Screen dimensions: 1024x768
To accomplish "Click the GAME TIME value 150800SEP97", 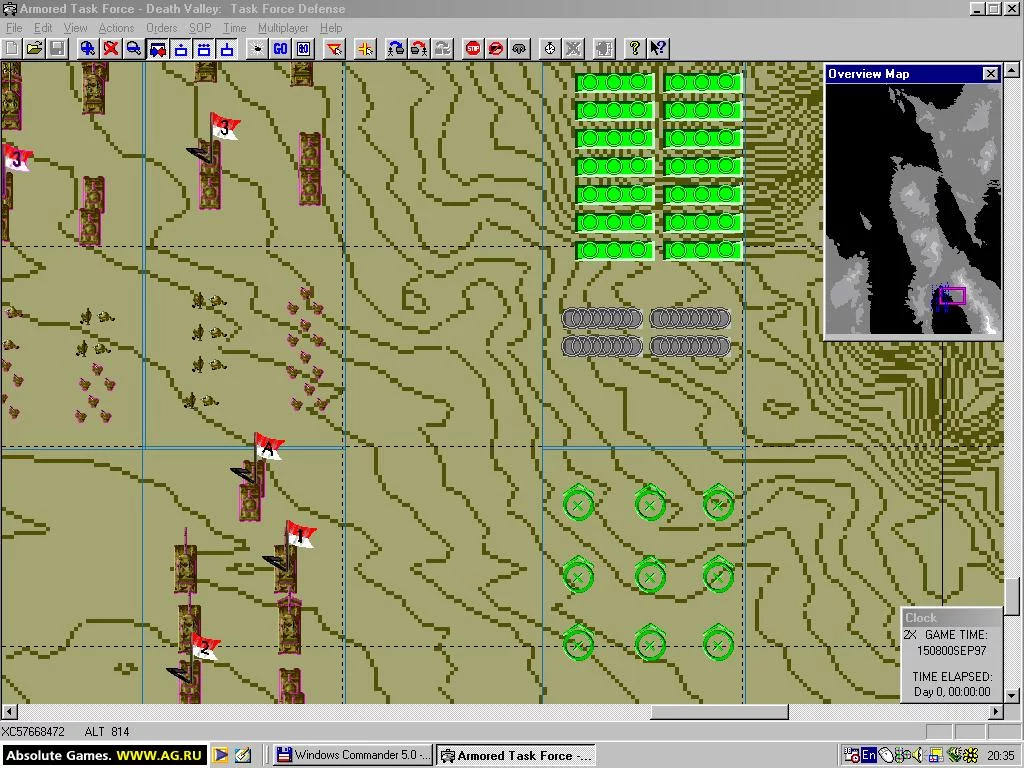I will [952, 651].
